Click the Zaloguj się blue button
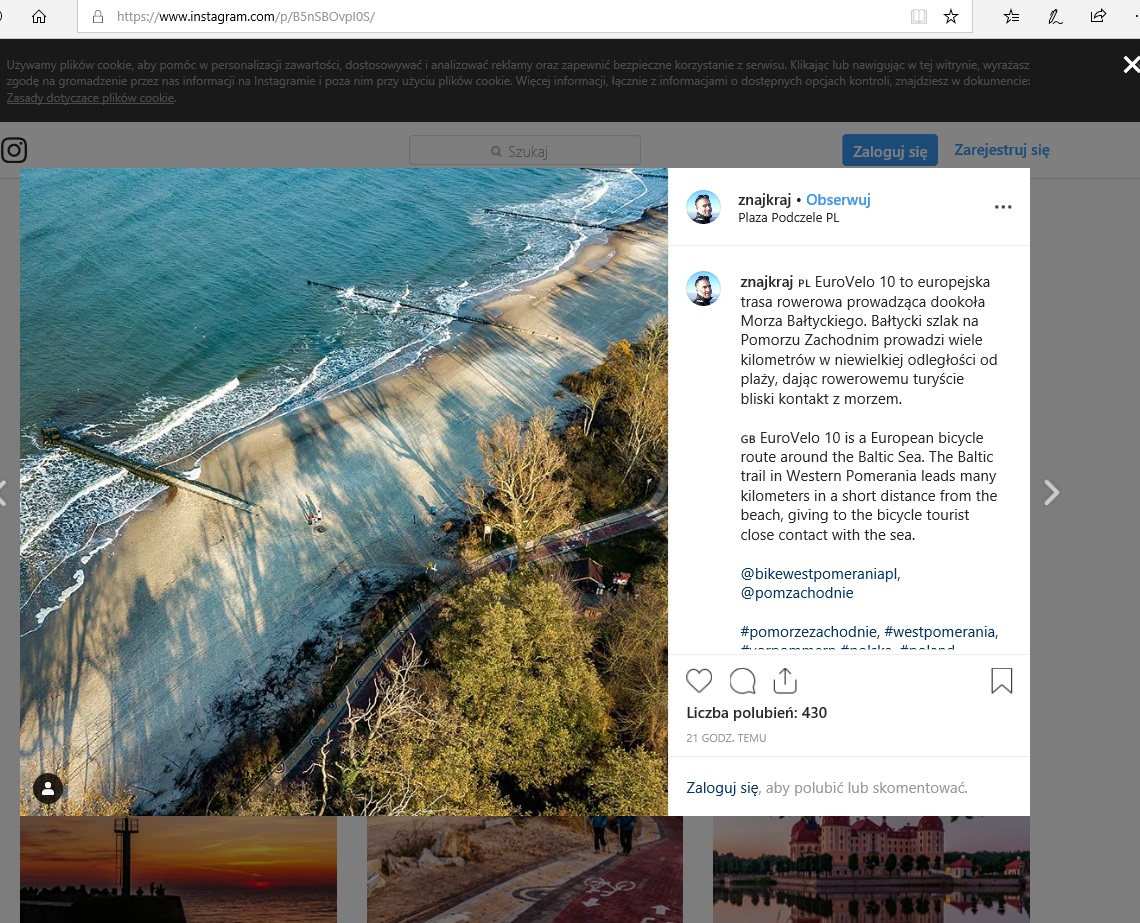Image resolution: width=1140 pixels, height=923 pixels. point(889,151)
